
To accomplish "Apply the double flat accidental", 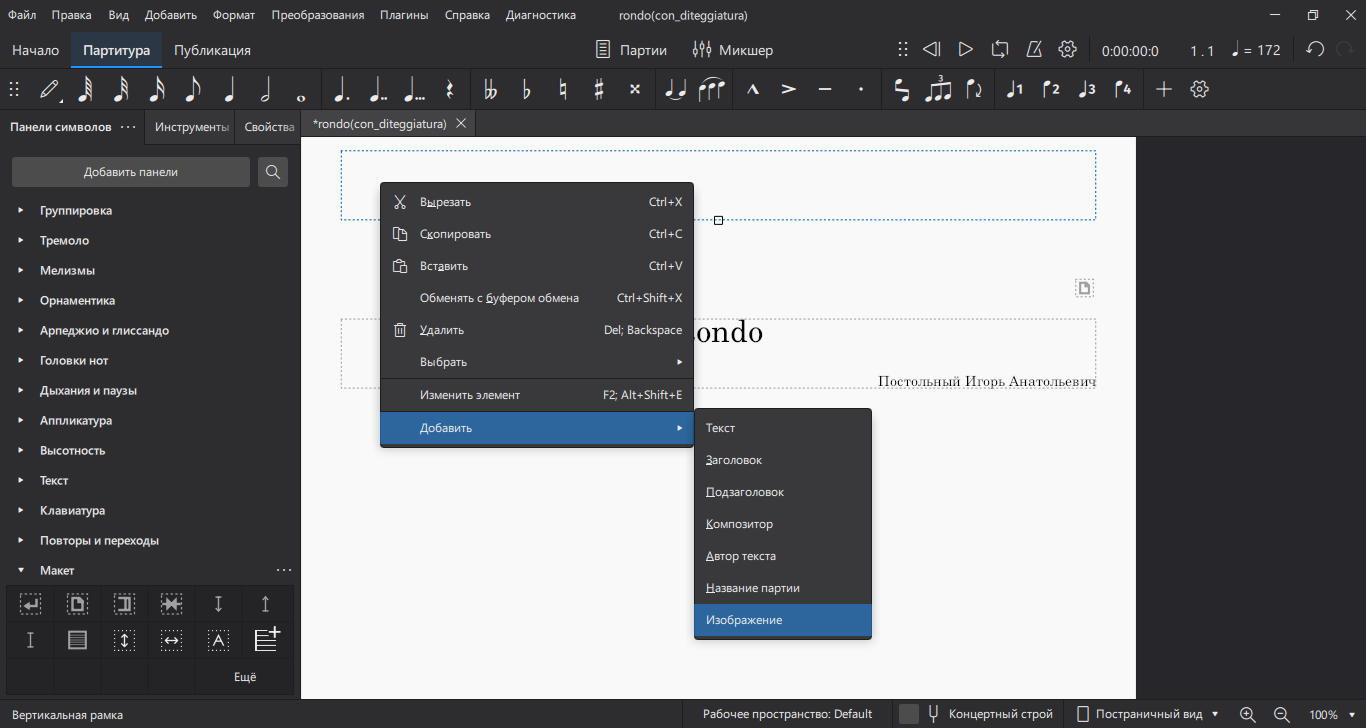I will pos(490,89).
